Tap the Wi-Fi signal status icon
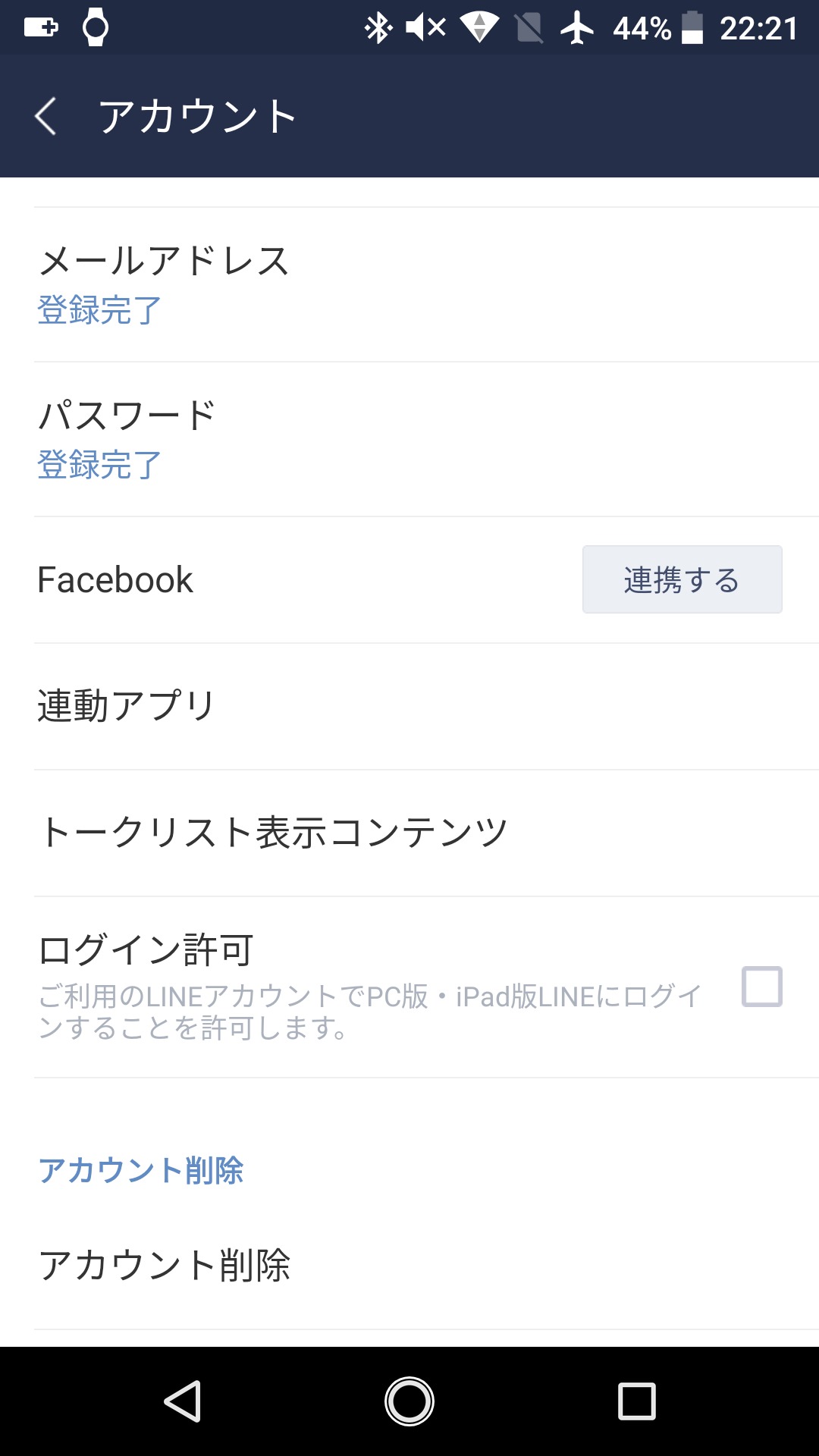Screen dimensions: 819x1456 (479, 29)
